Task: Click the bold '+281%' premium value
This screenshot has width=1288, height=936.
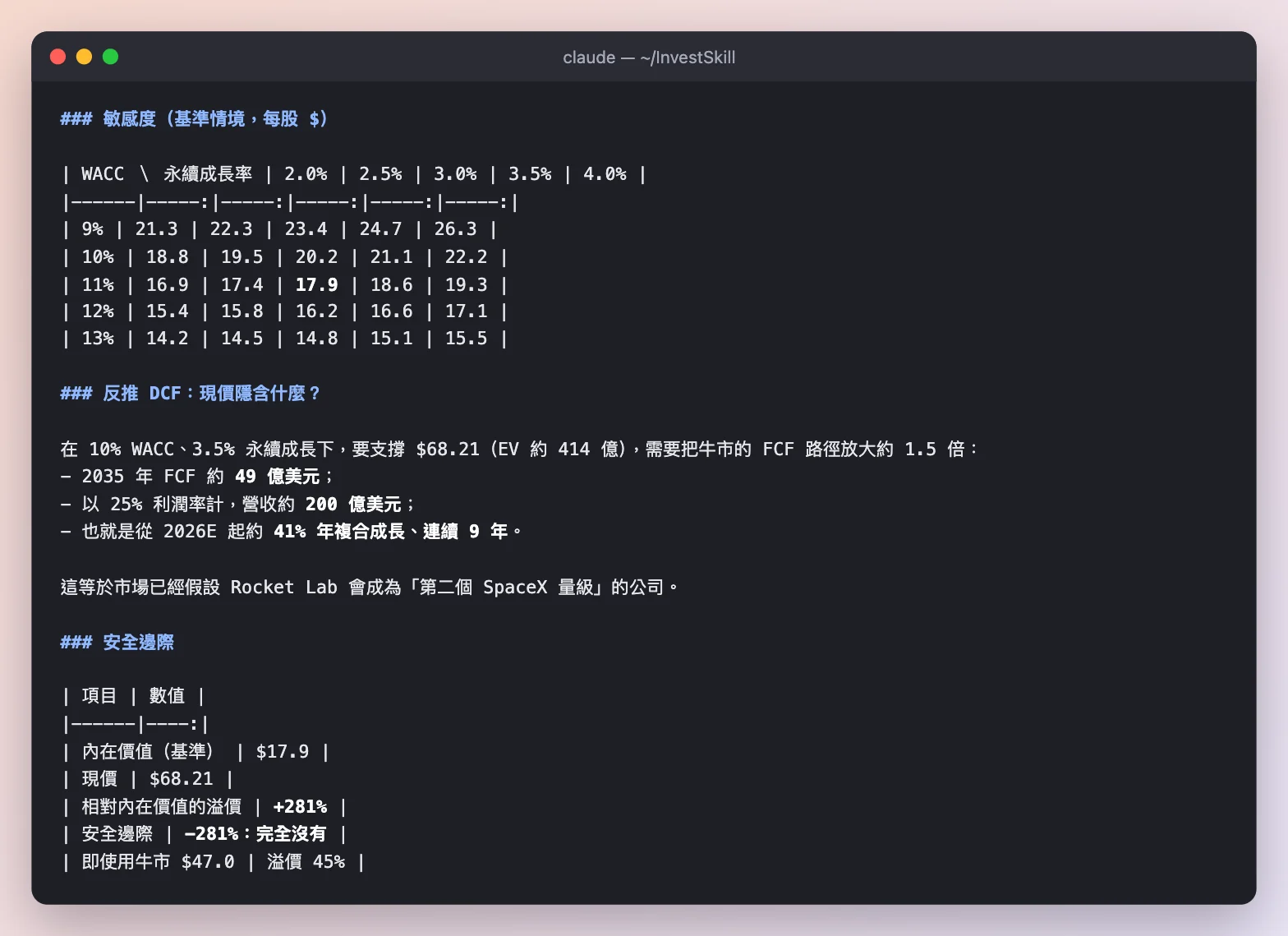Action: coord(300,807)
